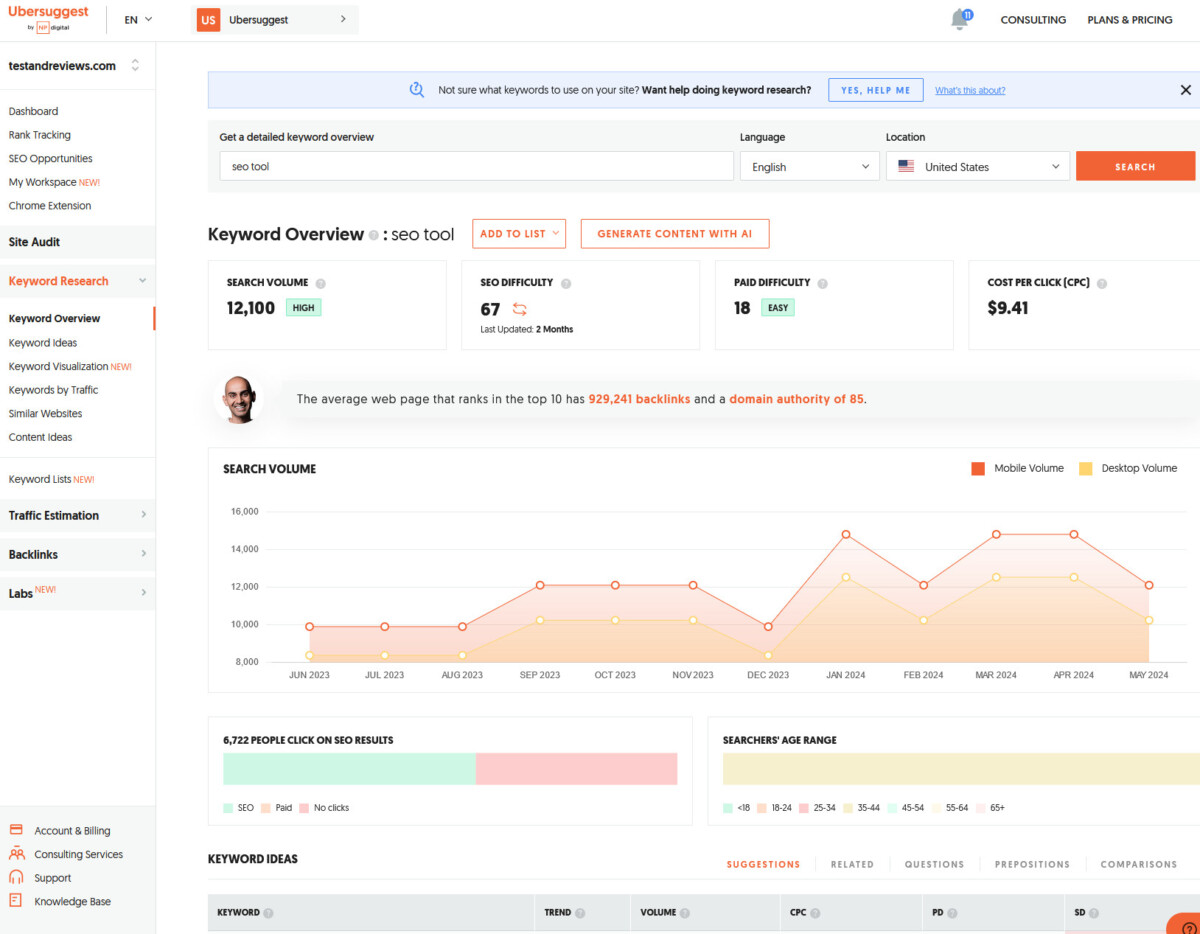Switch to the Related tab

coord(852,864)
